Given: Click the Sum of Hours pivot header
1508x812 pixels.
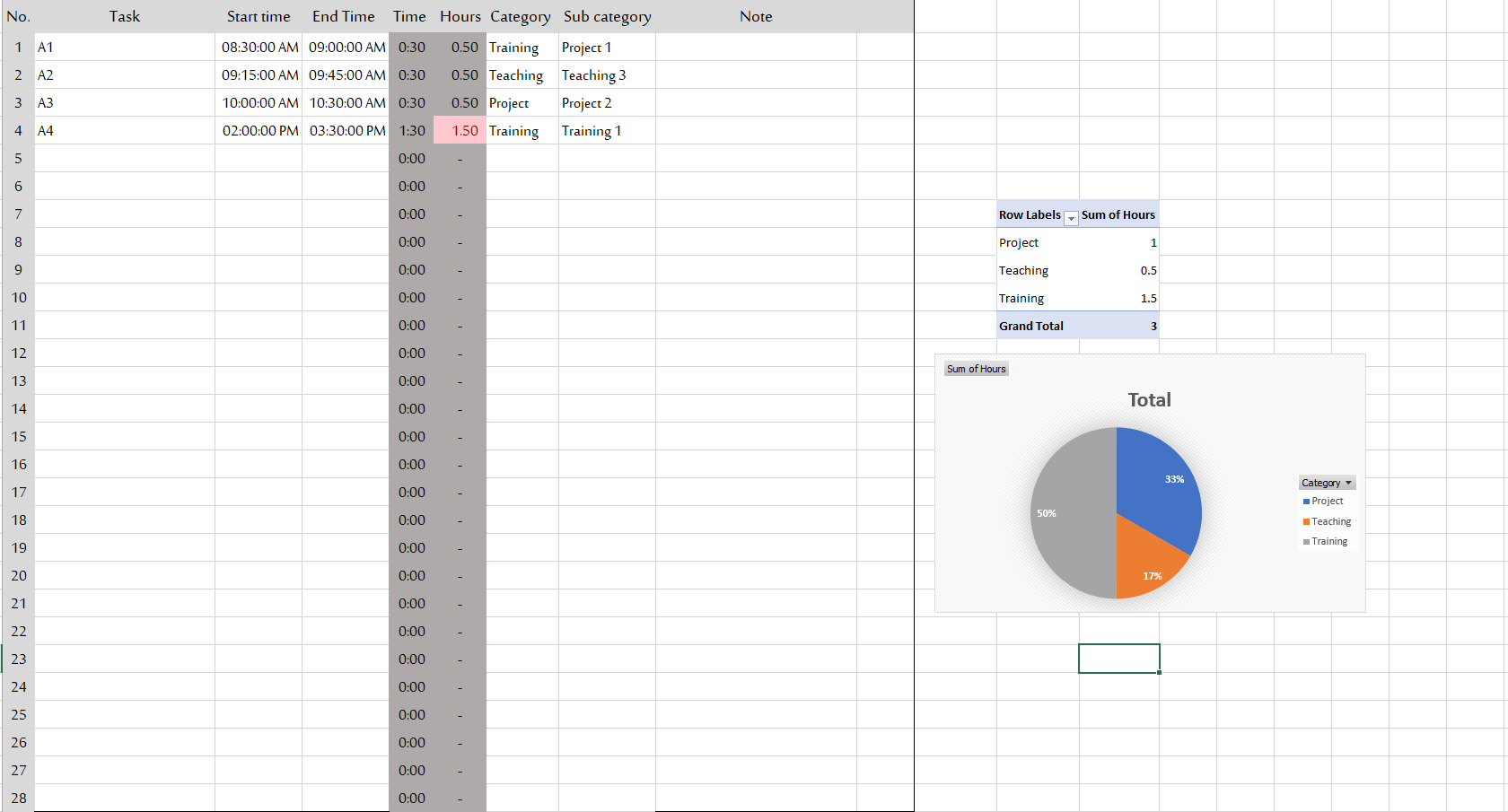Looking at the screenshot, I should coord(1118,215).
